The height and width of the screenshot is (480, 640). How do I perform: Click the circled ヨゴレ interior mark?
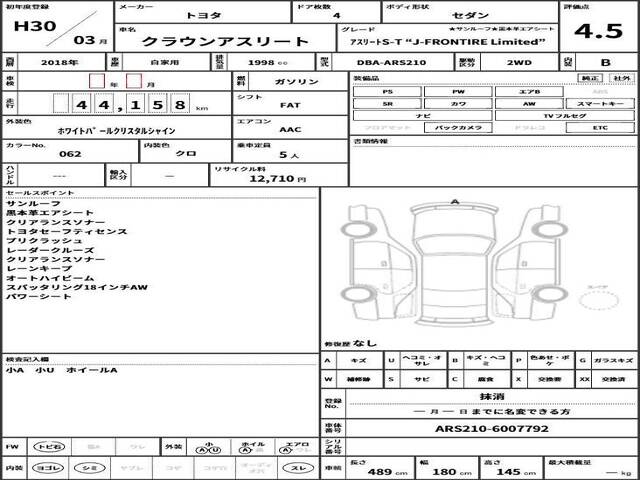(x=47, y=468)
